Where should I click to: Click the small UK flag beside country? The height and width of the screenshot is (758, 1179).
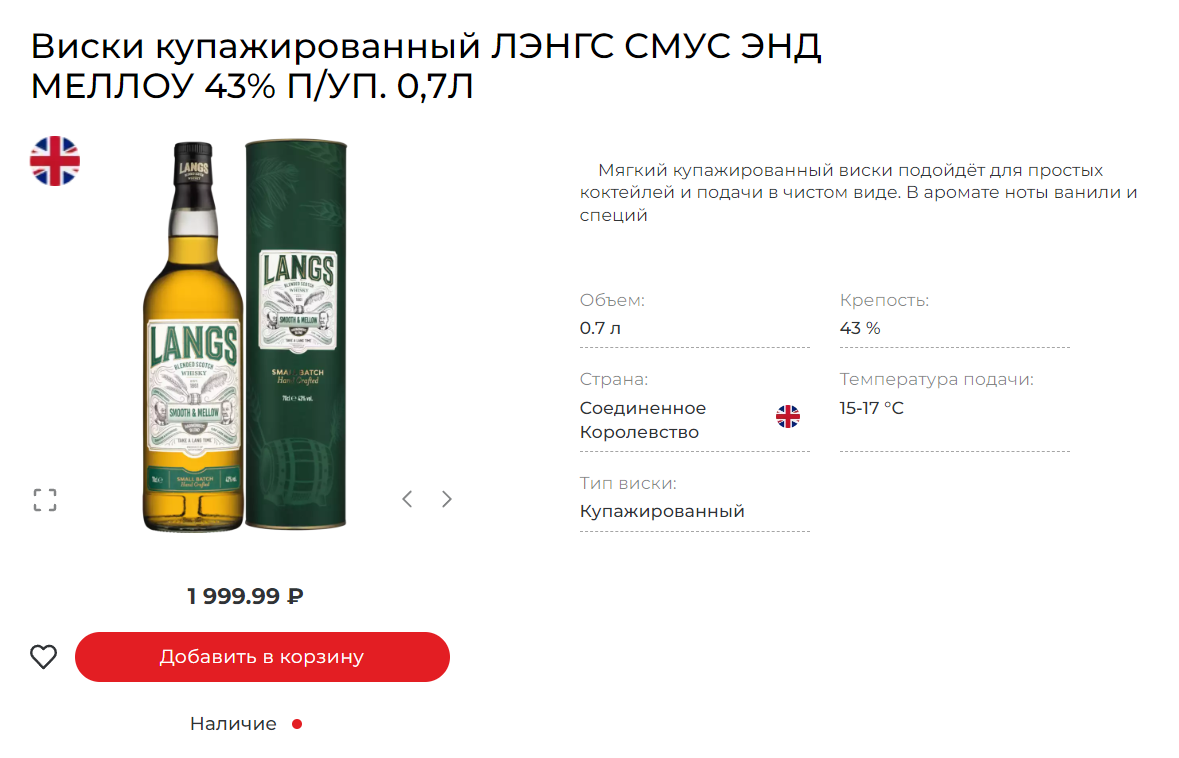[x=788, y=417]
